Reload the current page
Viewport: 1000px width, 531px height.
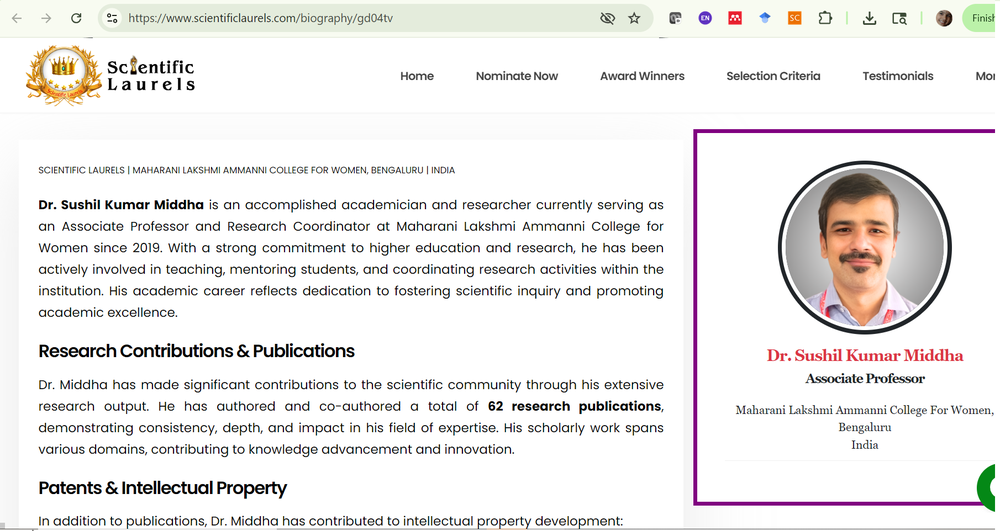tap(76, 18)
